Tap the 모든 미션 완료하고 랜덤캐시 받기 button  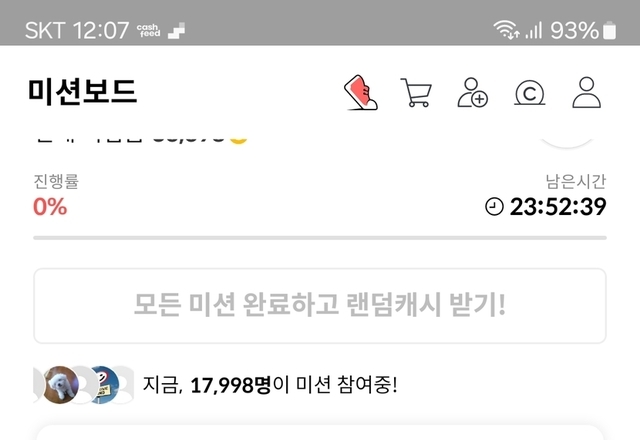click(x=320, y=306)
